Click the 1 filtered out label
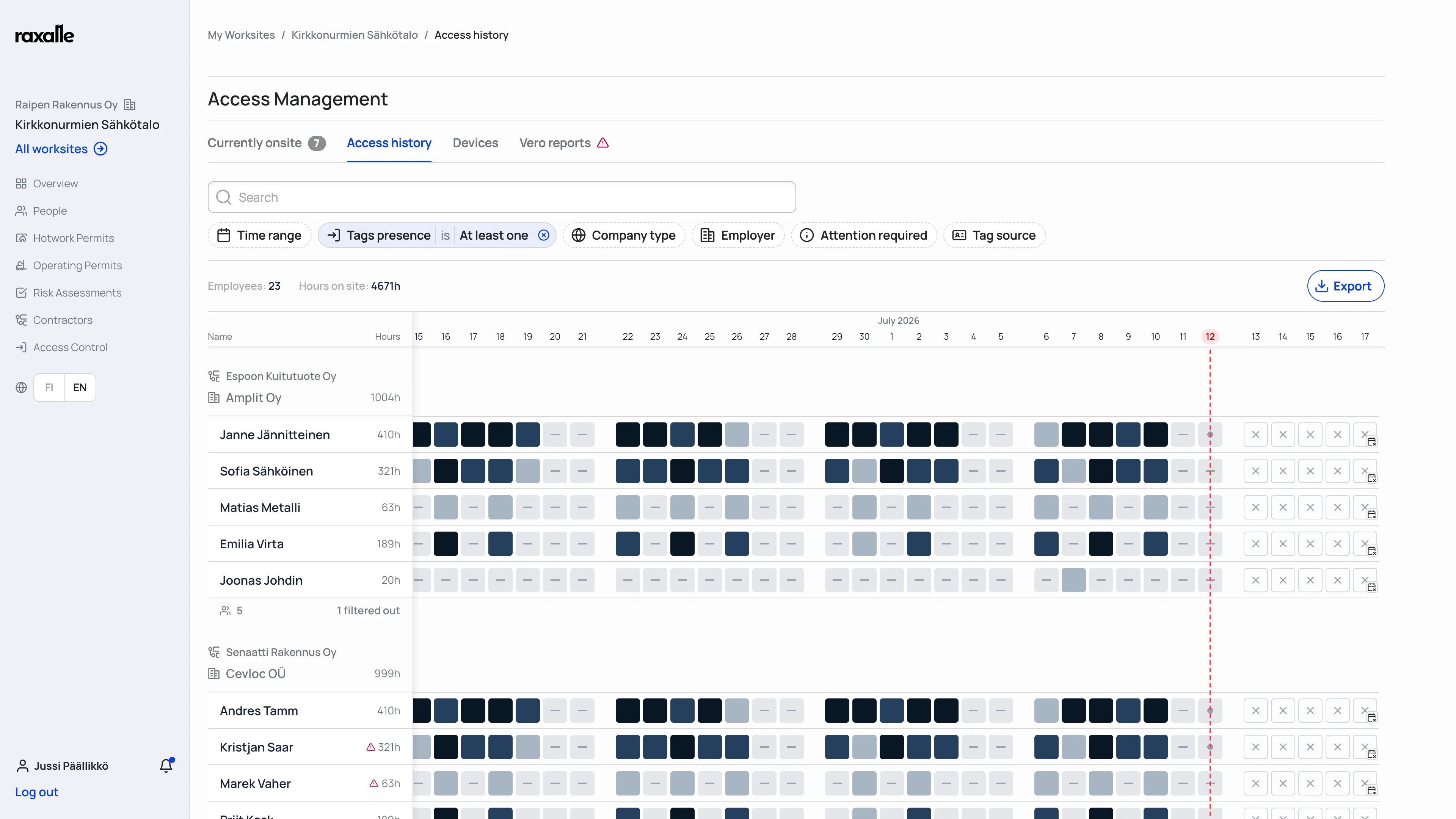Image resolution: width=1456 pixels, height=819 pixels. [x=368, y=610]
